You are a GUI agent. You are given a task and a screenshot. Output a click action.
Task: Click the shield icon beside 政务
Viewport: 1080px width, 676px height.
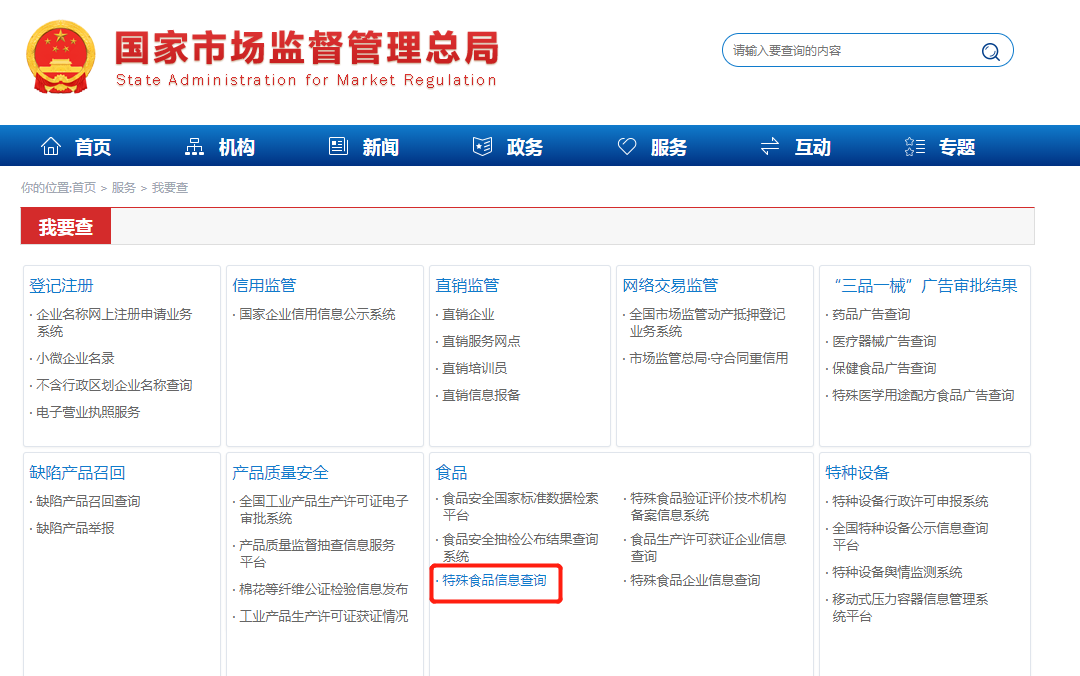[x=482, y=146]
